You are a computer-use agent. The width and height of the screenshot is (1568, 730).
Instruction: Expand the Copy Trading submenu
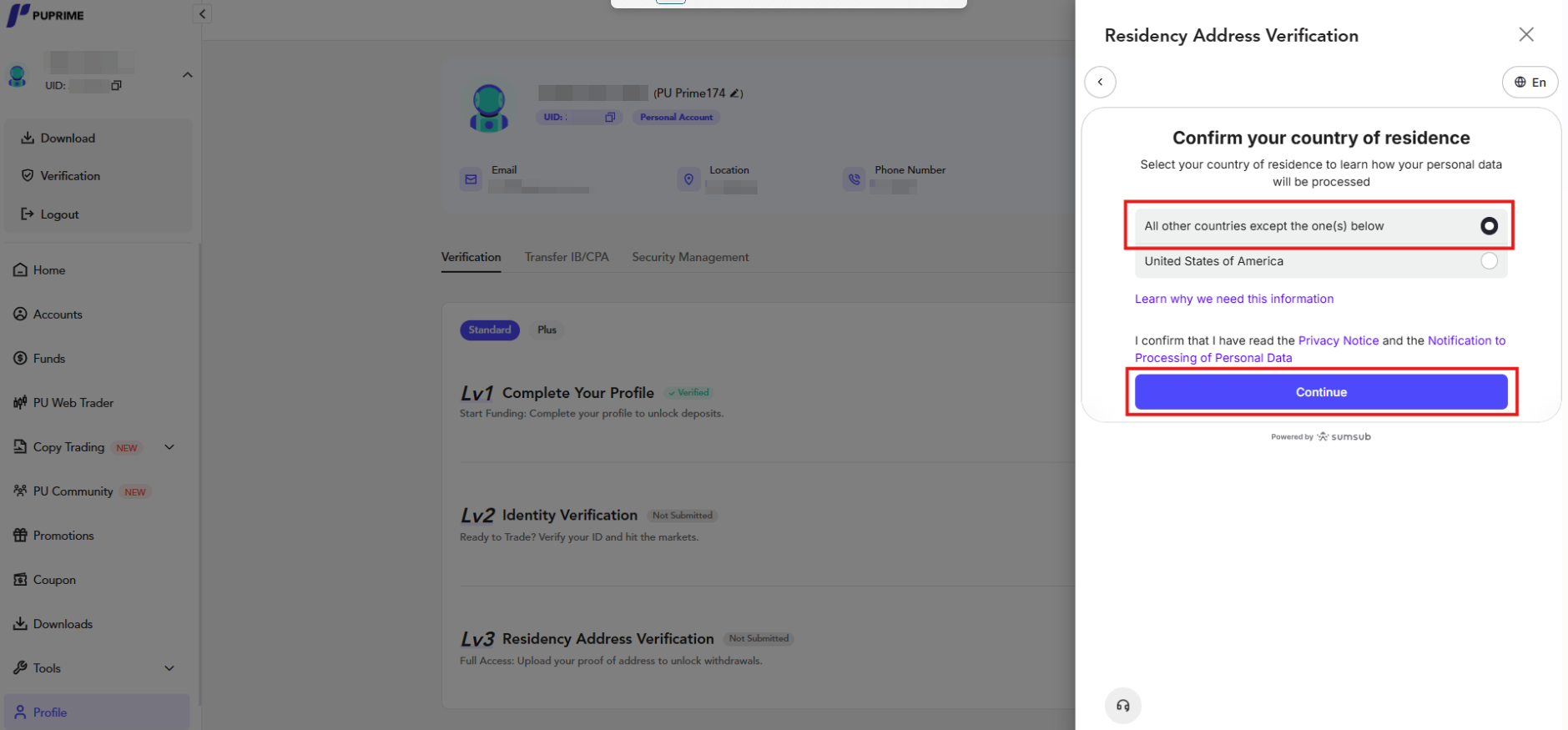169,447
